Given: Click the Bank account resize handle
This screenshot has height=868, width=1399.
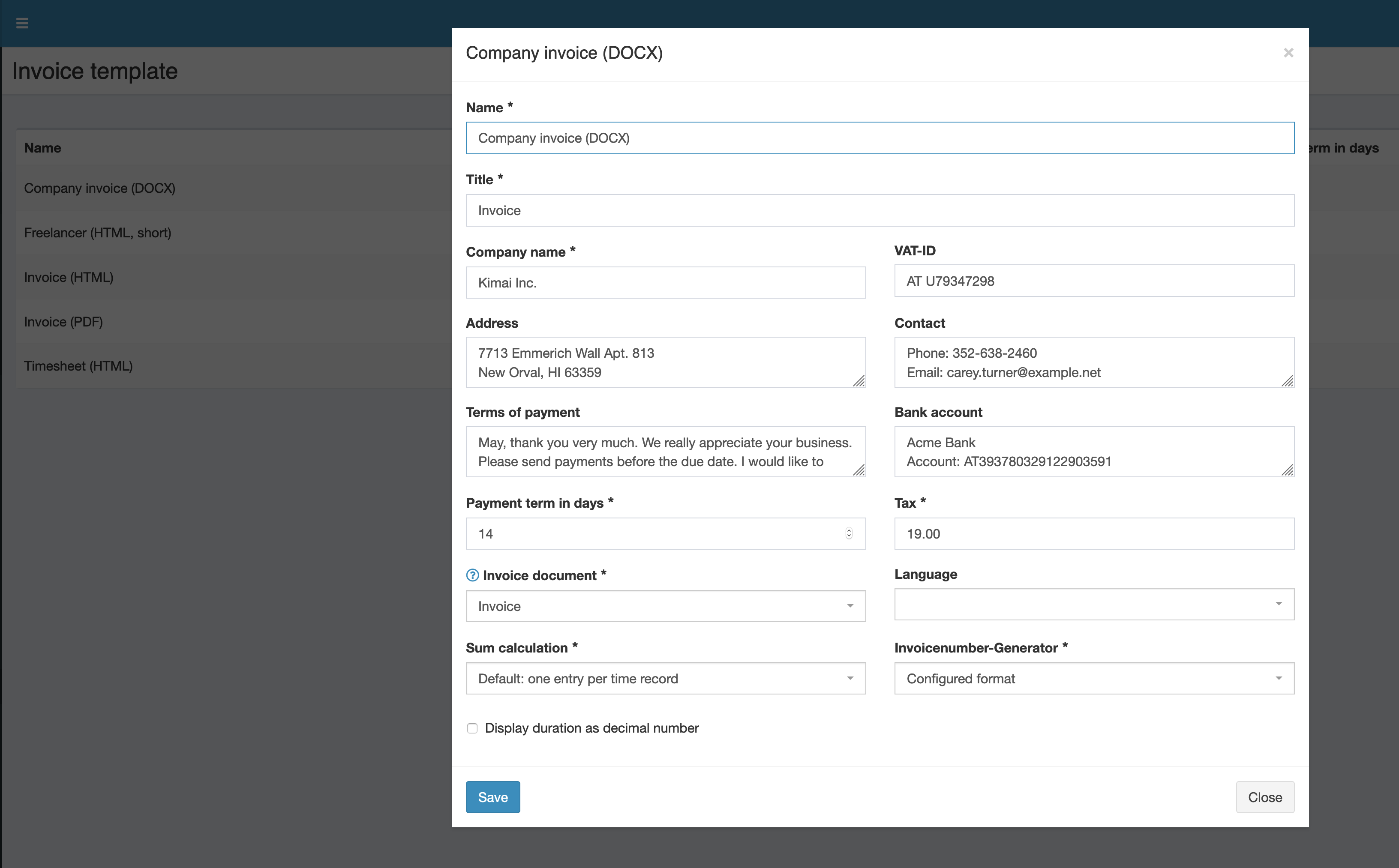Looking at the screenshot, I should pyautogui.click(x=1287, y=470).
